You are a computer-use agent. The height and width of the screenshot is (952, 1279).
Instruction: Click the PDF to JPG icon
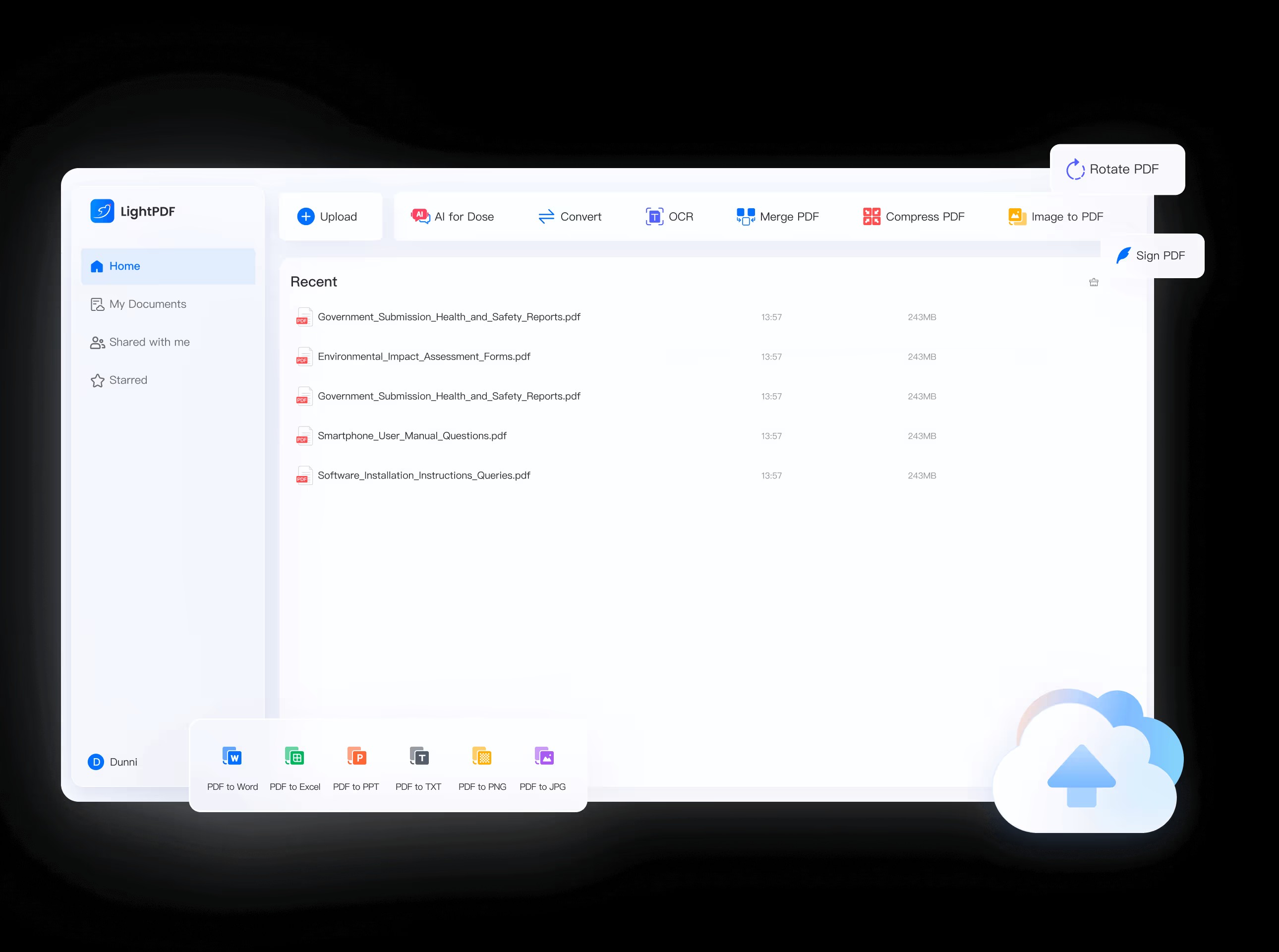[x=543, y=756]
